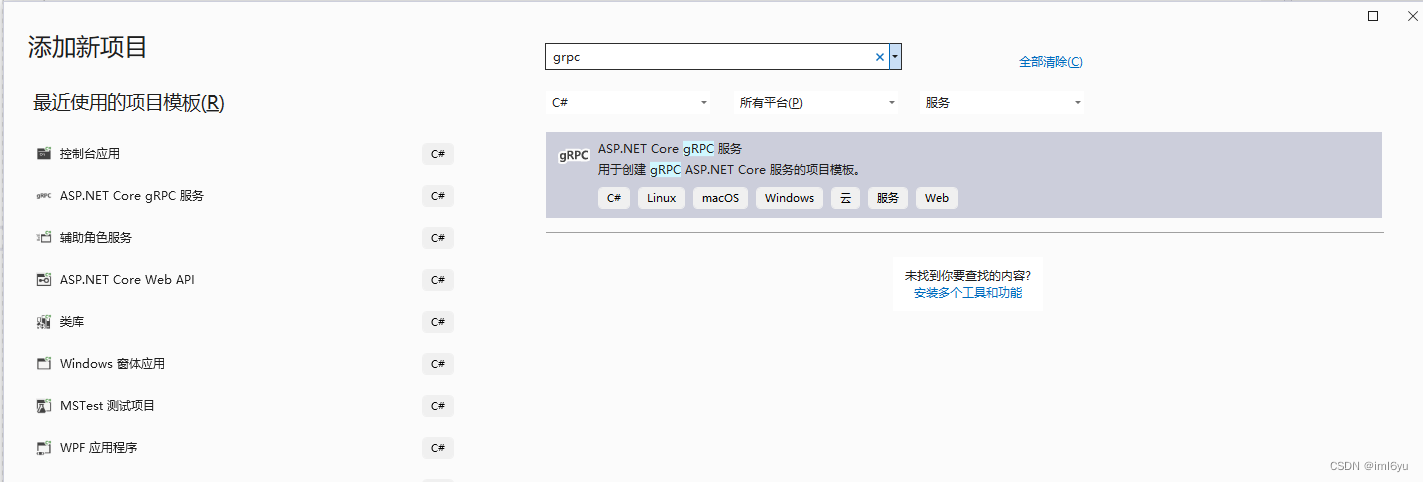Image resolution: width=1423 pixels, height=482 pixels.
Task: Click the Web tag on gRPC result
Action: 937,198
